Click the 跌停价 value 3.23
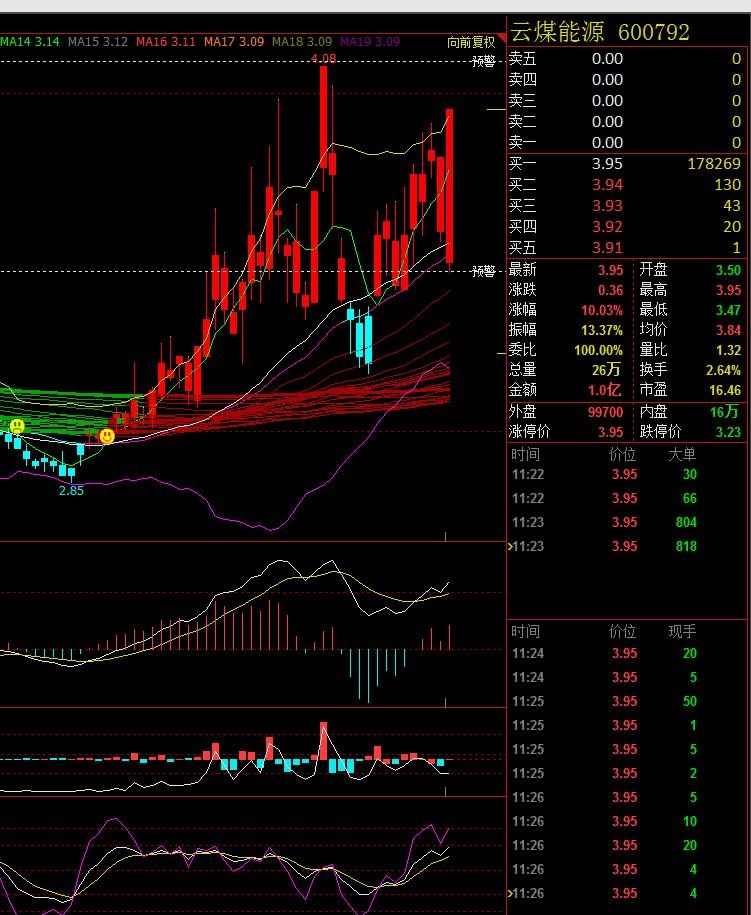This screenshot has width=751, height=915. point(728,432)
